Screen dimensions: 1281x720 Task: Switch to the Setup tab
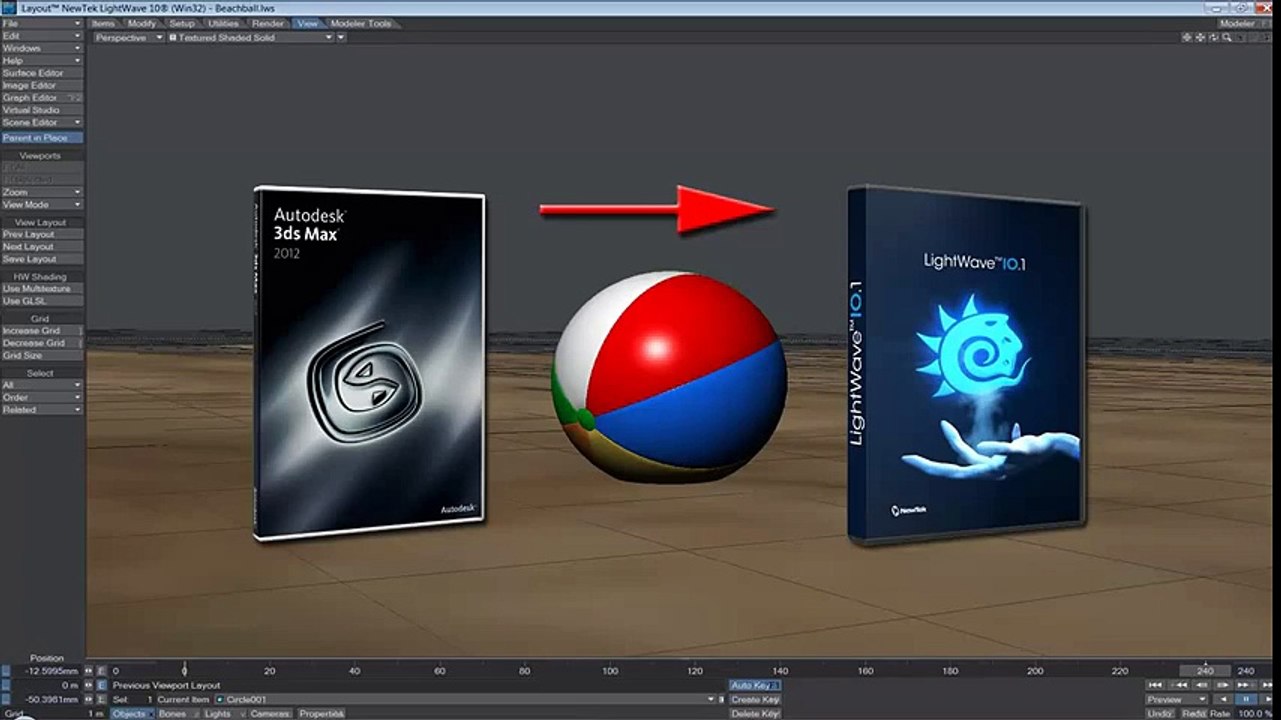[x=182, y=23]
